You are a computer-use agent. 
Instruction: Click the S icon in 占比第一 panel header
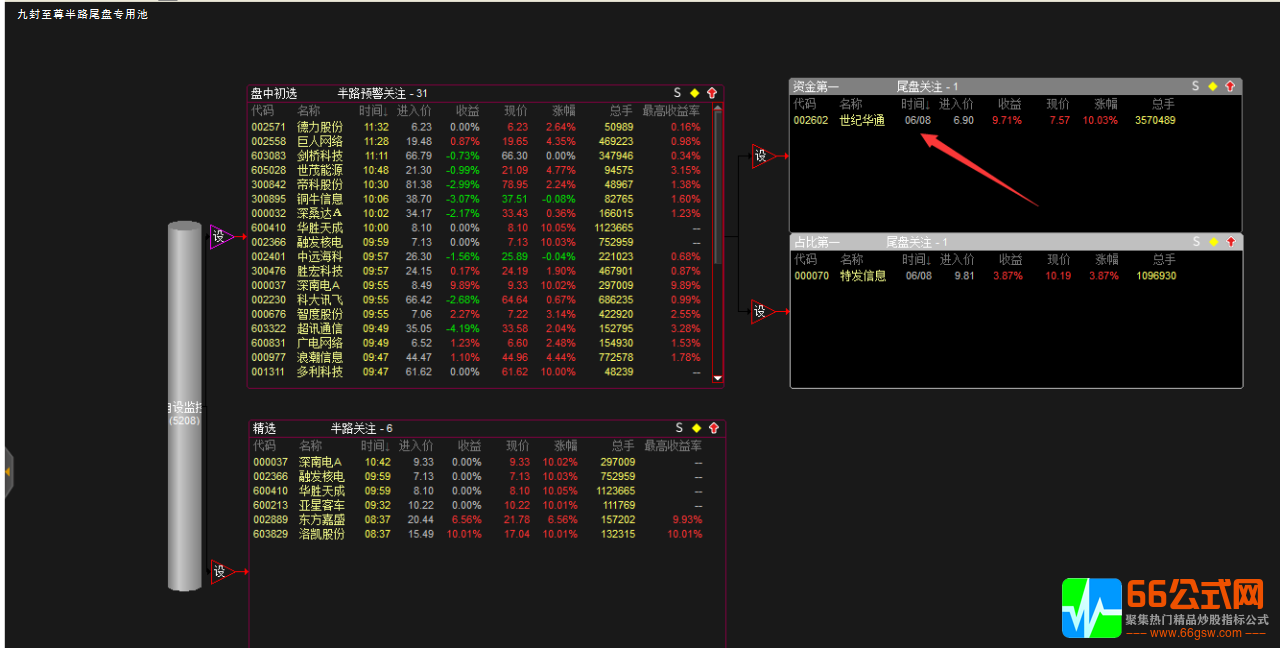tap(1195, 242)
